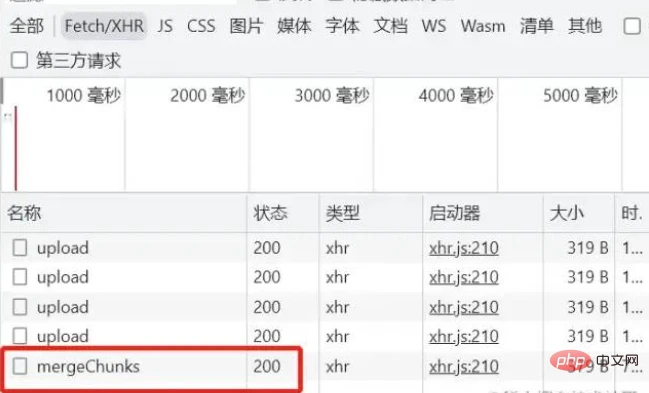Screen dimensions: 649x393
Task: Show only 图片 requests
Action: coord(246,26)
